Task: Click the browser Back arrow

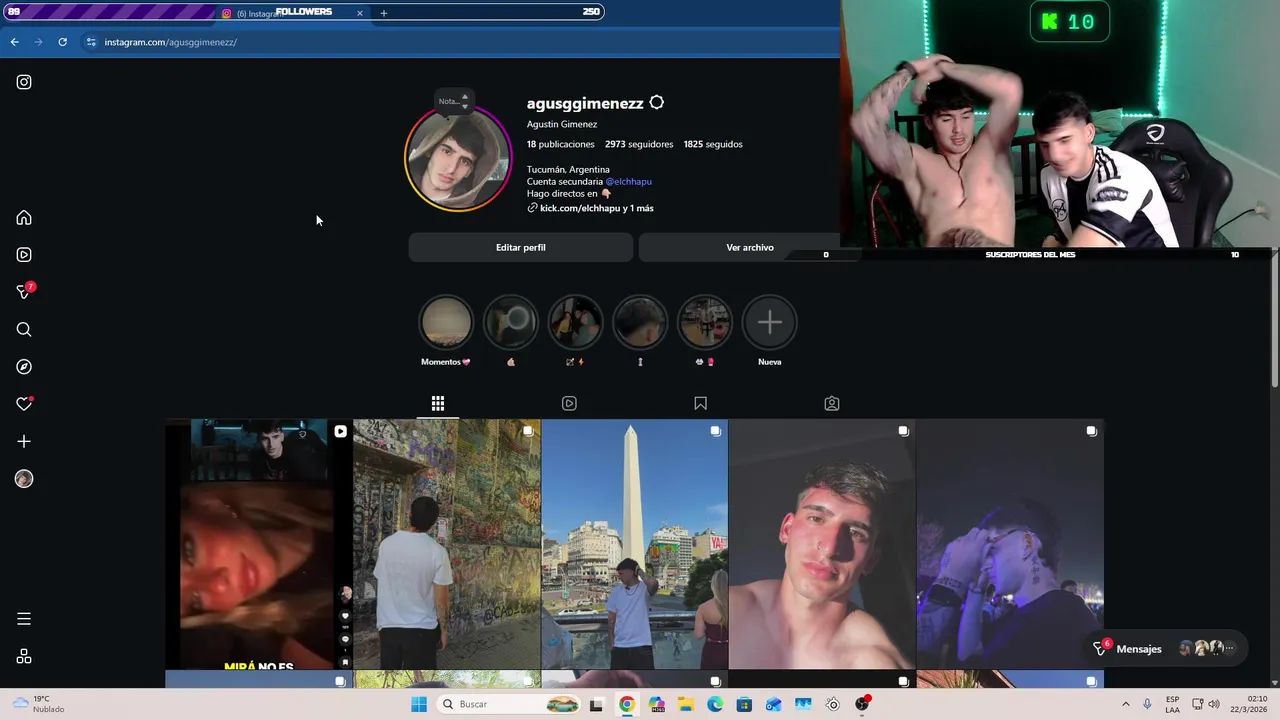Action: (x=14, y=42)
